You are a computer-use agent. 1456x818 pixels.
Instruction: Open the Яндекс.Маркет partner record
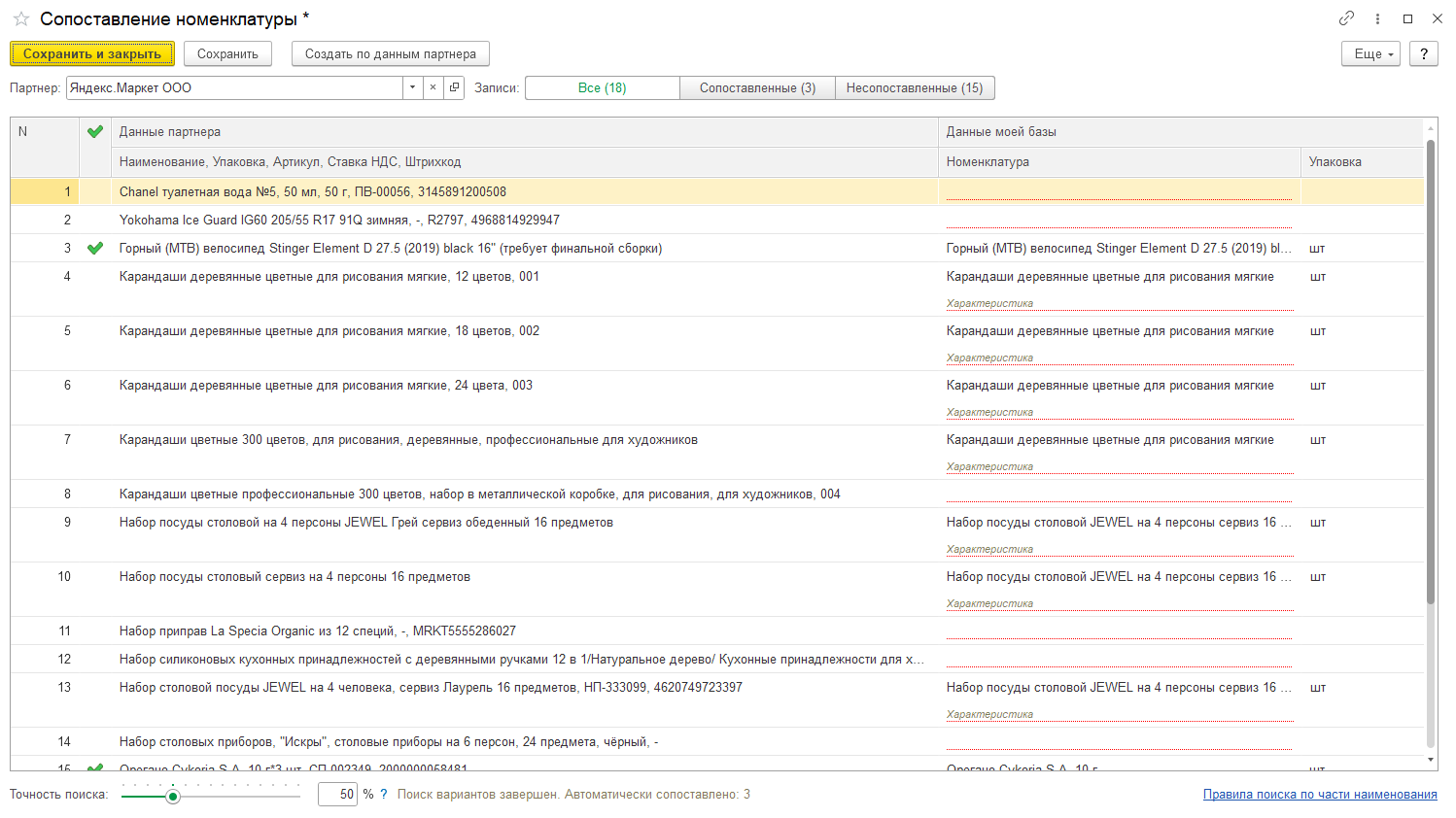coord(454,87)
